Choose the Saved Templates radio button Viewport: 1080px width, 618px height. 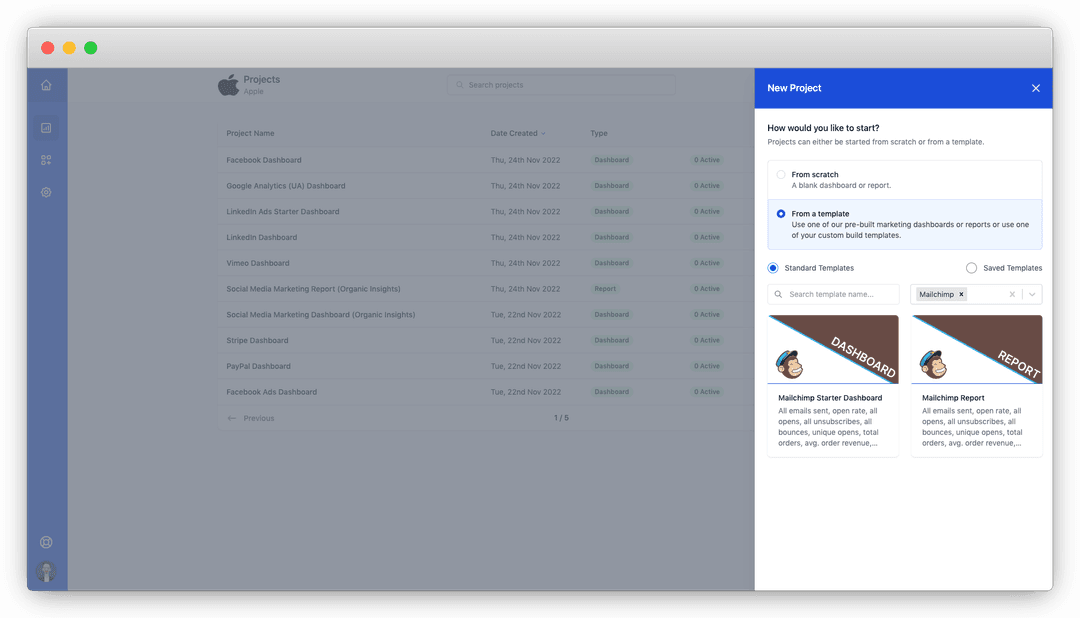[971, 268]
